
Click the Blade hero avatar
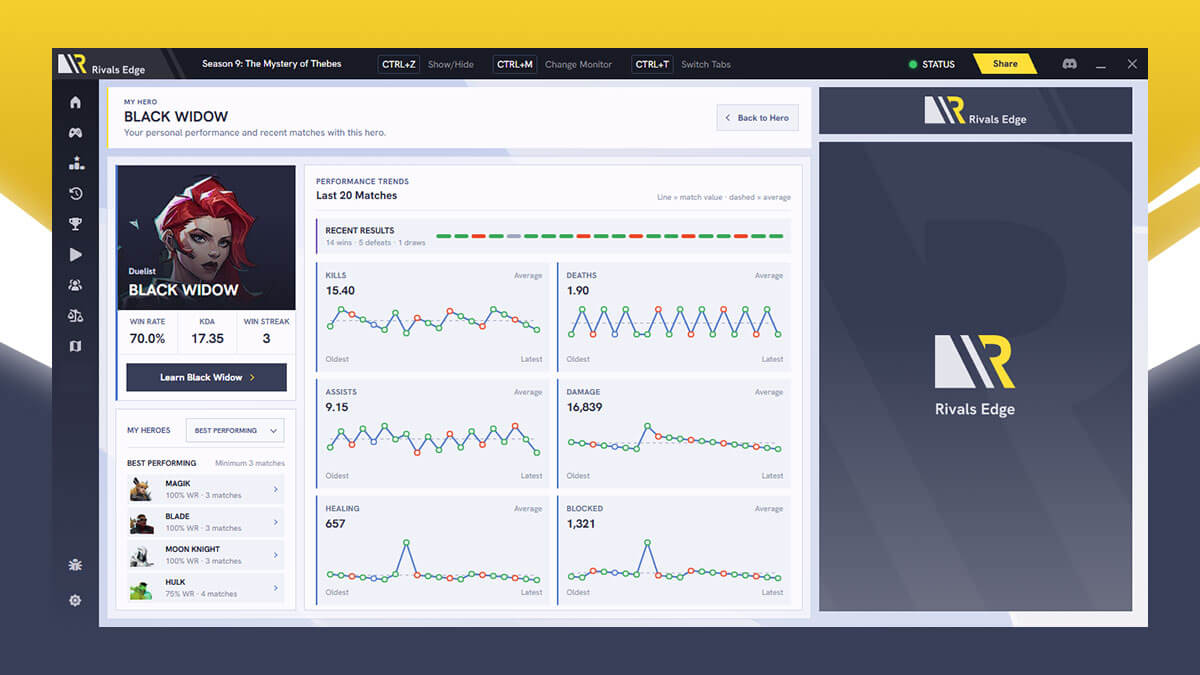(141, 522)
